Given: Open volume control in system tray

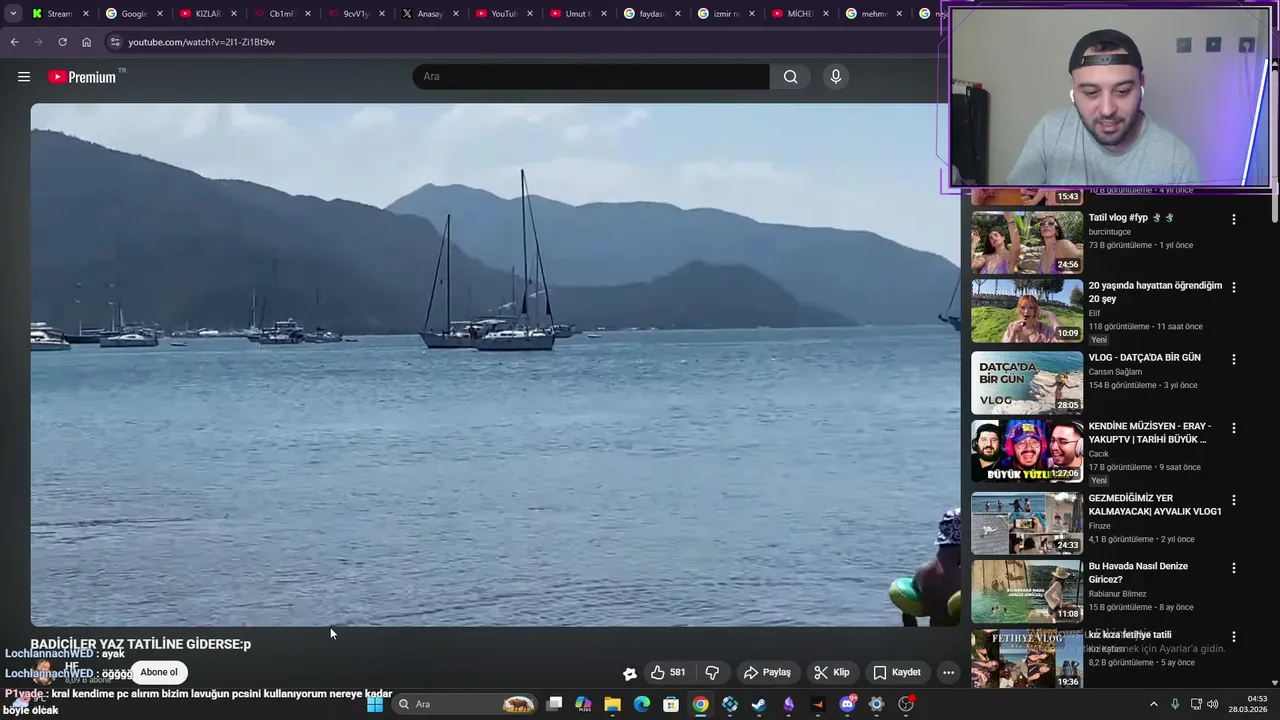Looking at the screenshot, I should 1213,704.
